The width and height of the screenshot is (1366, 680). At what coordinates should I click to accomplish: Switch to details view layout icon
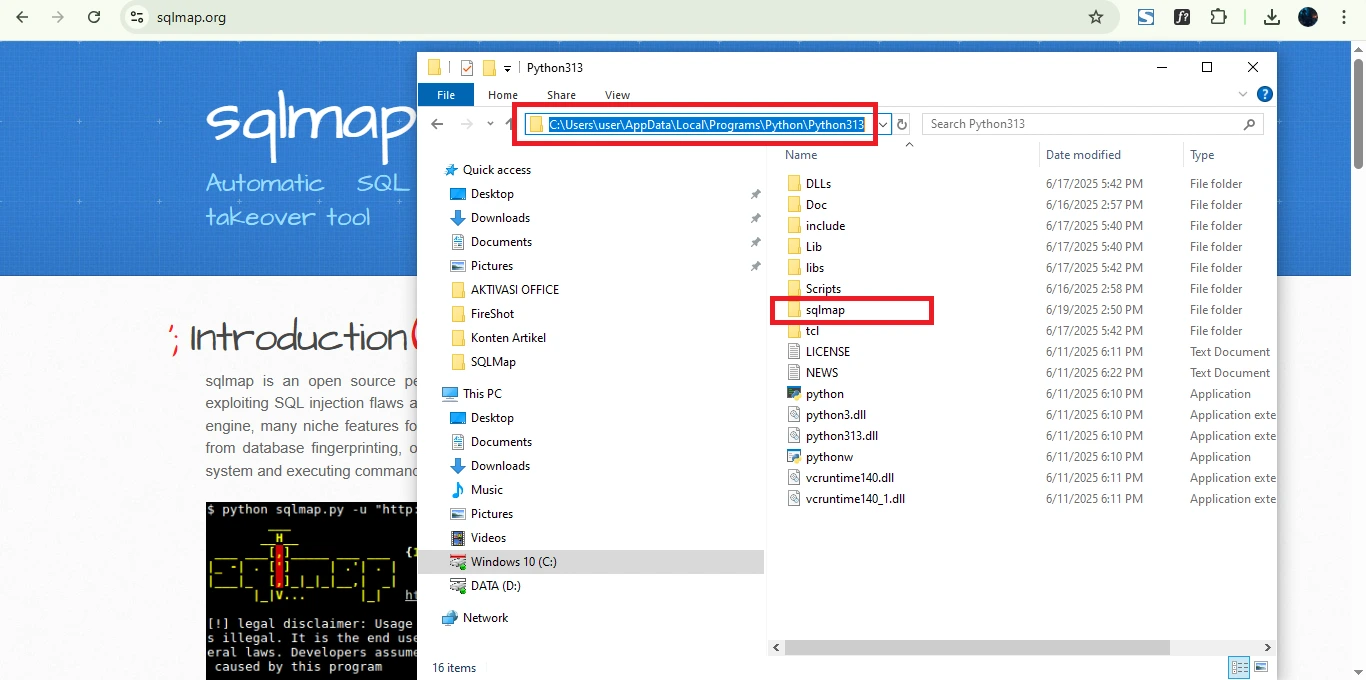pos(1240,667)
